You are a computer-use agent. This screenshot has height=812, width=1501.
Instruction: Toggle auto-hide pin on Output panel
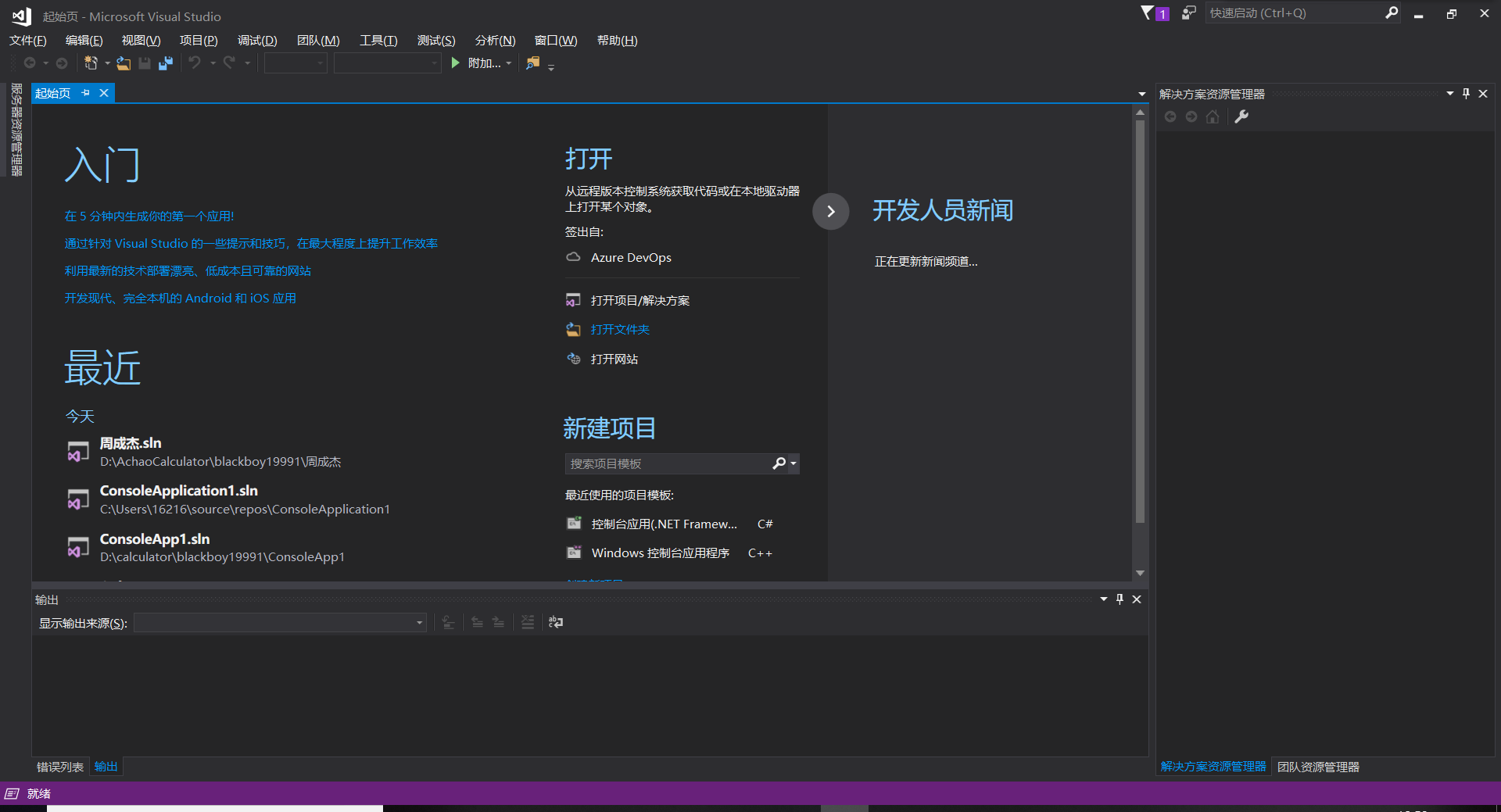(1119, 599)
